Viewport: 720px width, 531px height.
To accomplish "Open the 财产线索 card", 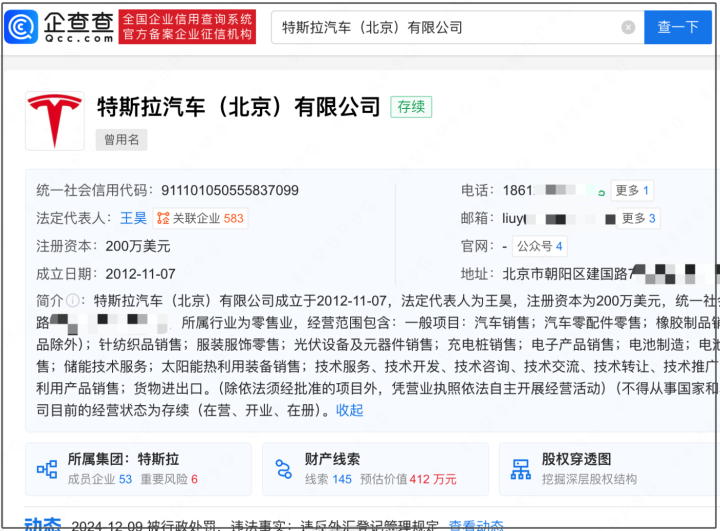I will coord(375,469).
